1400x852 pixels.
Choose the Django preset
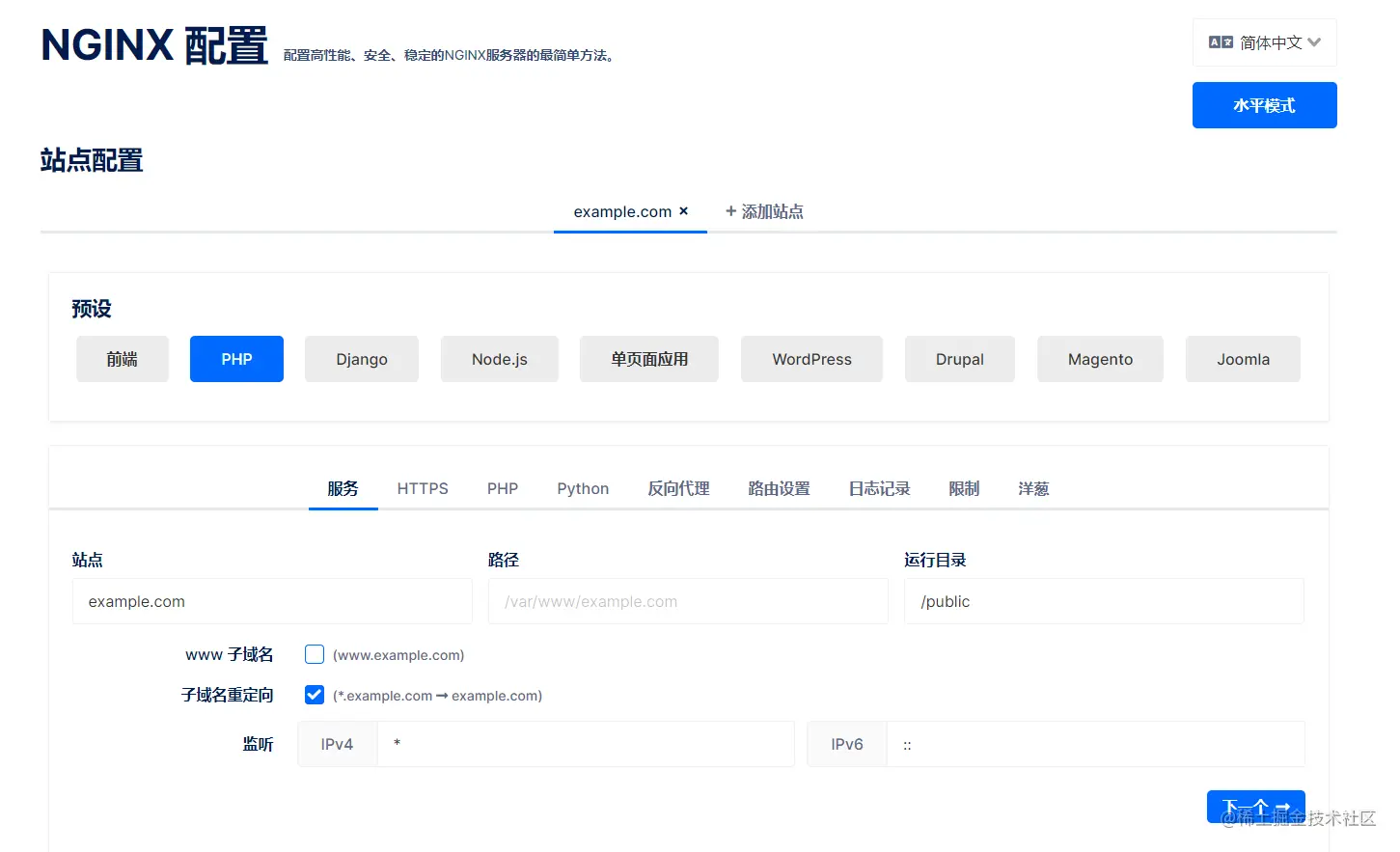tap(362, 359)
